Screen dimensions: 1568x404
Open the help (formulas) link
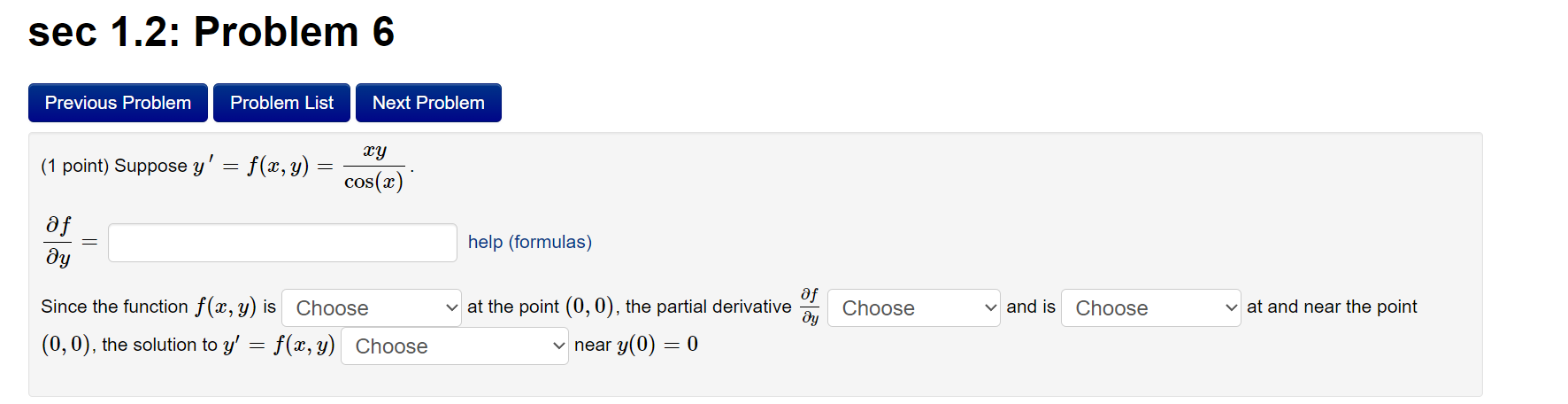pyautogui.click(x=529, y=242)
